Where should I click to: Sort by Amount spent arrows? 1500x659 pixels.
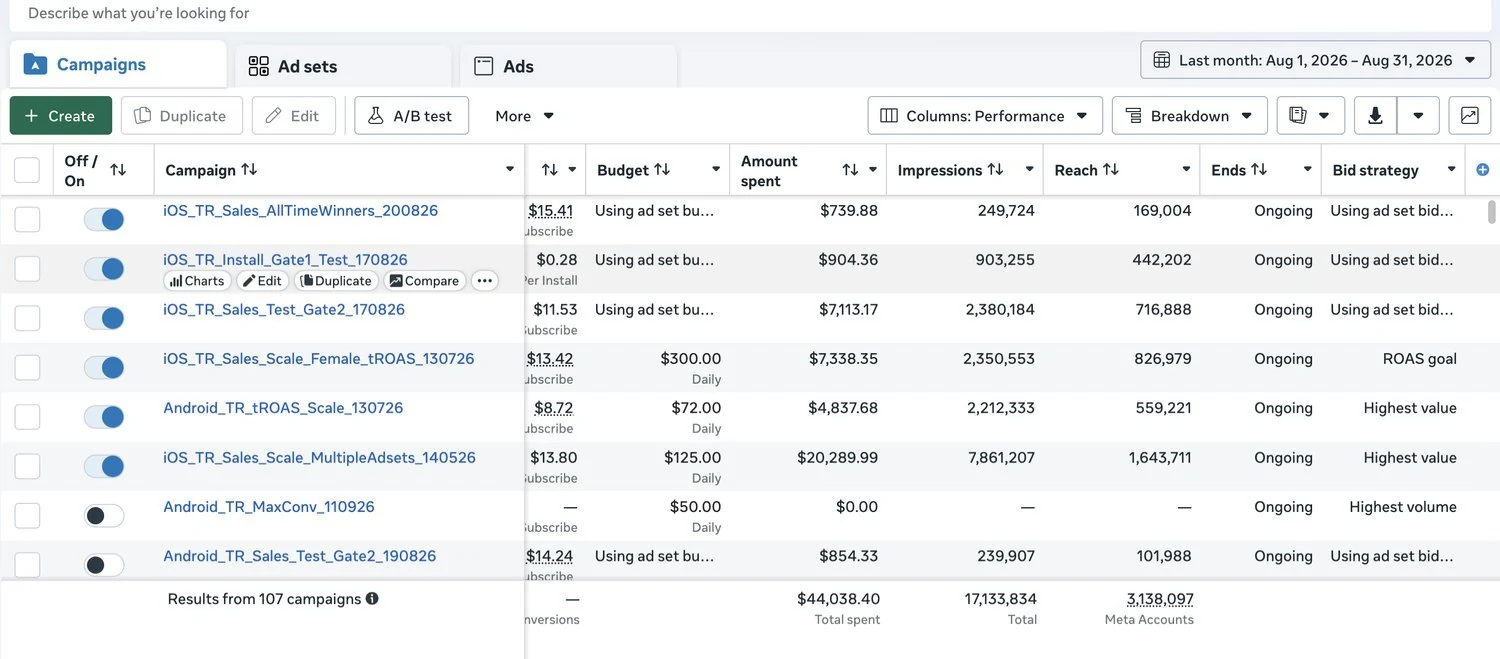(x=850, y=170)
